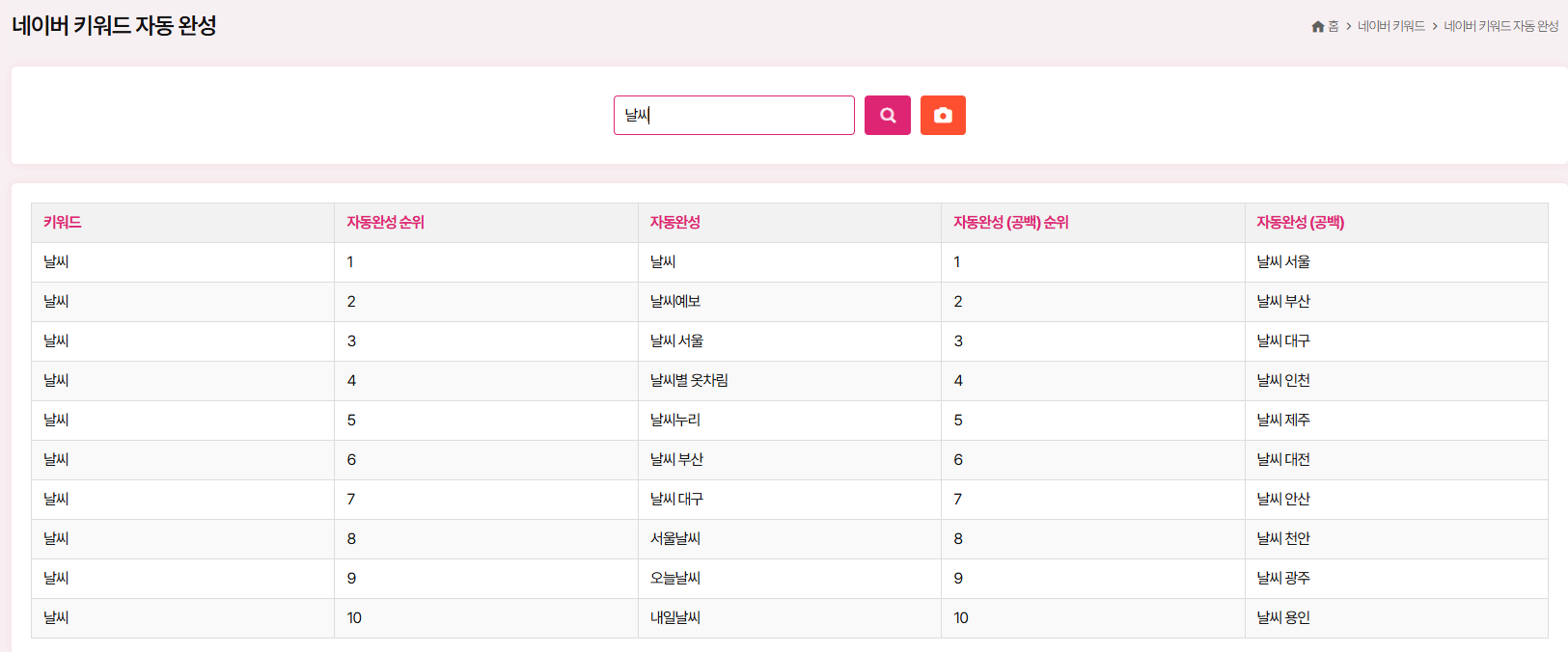
Task: Click the home icon in breadcrumb
Action: pos(1318,26)
